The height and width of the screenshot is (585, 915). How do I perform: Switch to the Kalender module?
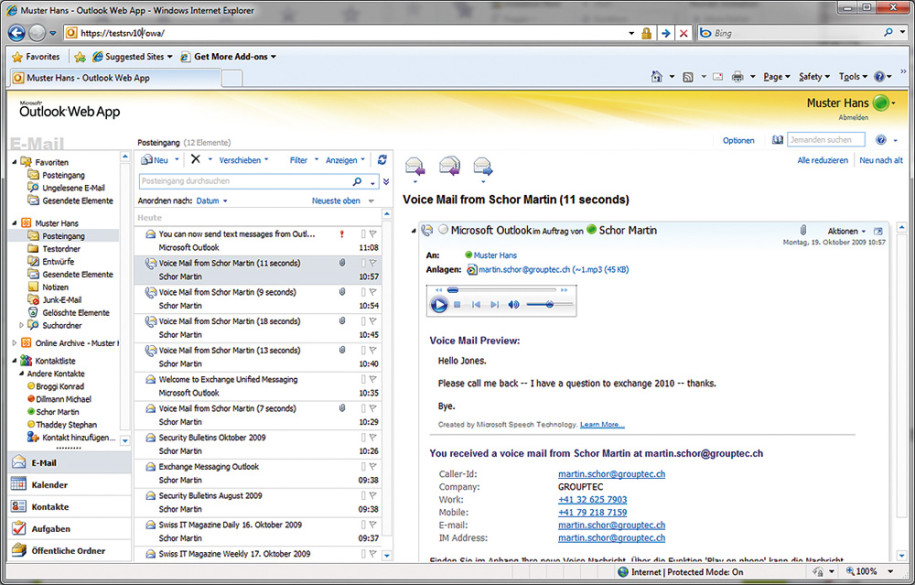(x=69, y=485)
